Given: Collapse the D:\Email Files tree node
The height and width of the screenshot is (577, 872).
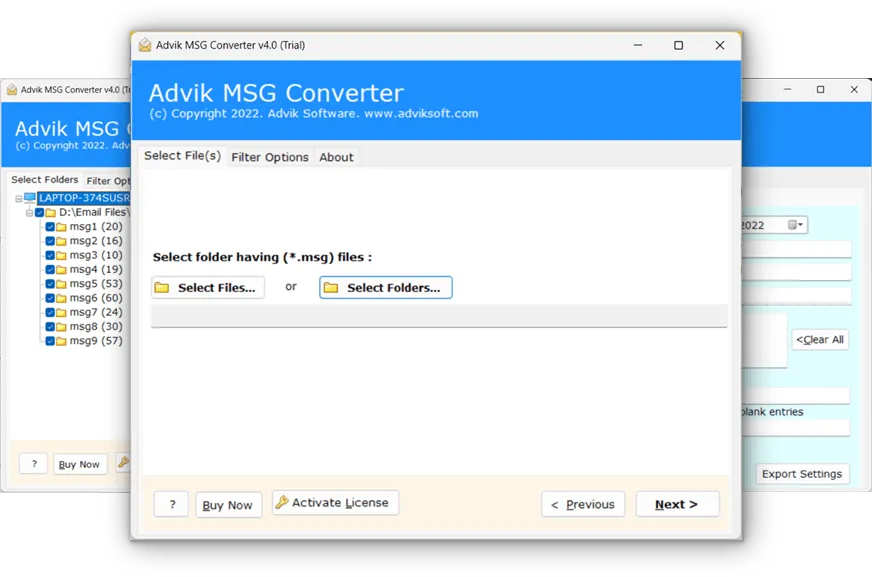Looking at the screenshot, I should click(x=29, y=213).
